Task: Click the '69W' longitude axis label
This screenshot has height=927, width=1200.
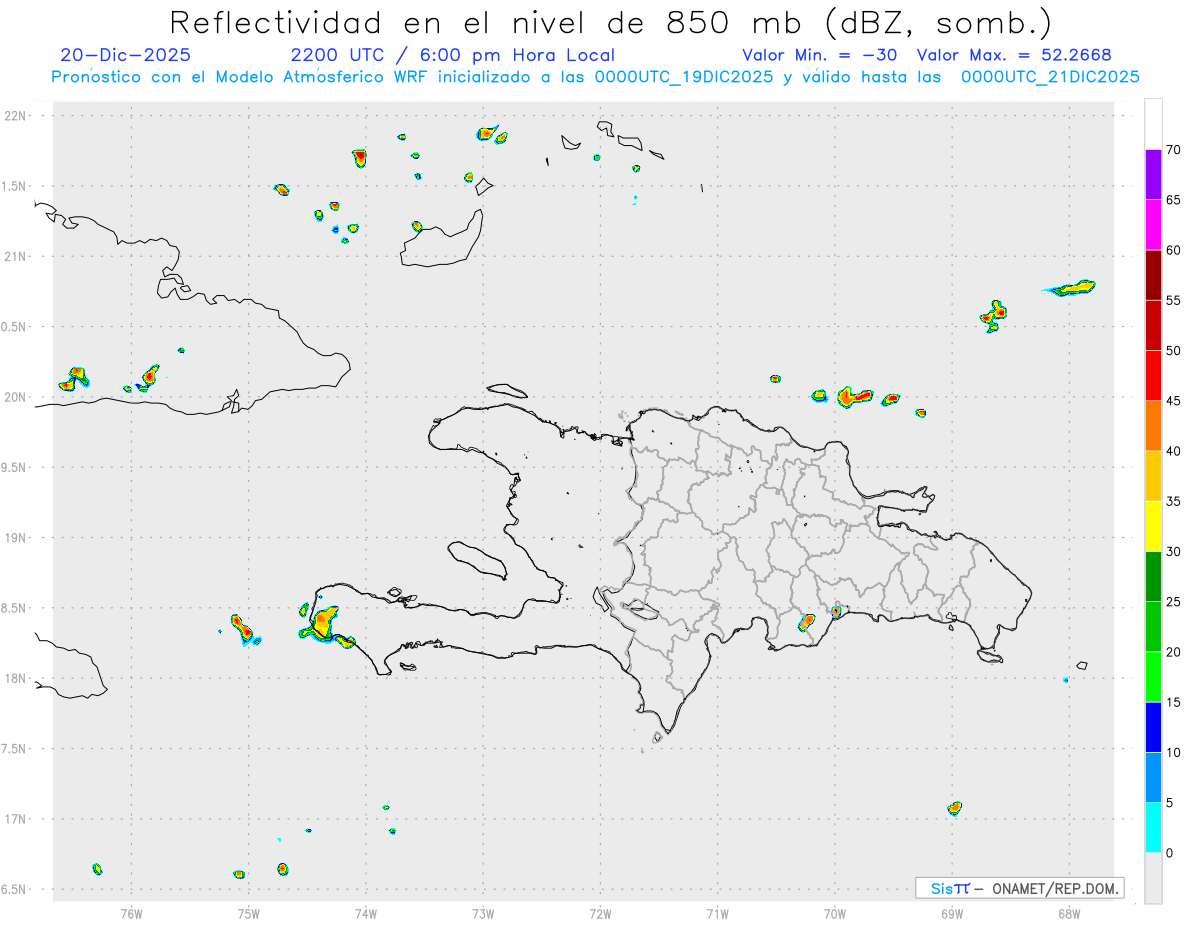Action: click(x=951, y=912)
